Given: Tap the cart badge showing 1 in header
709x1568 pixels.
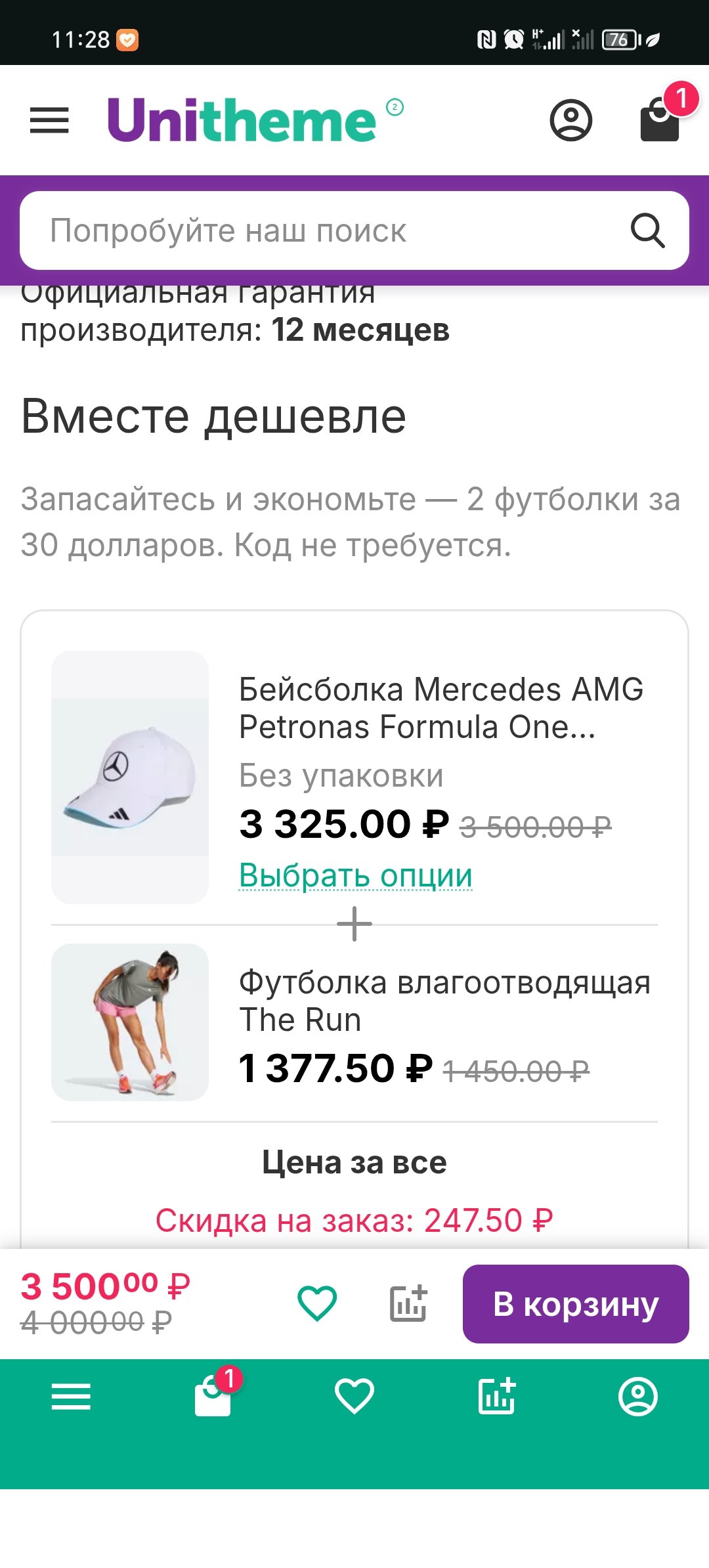Looking at the screenshot, I should pyautogui.click(x=681, y=99).
